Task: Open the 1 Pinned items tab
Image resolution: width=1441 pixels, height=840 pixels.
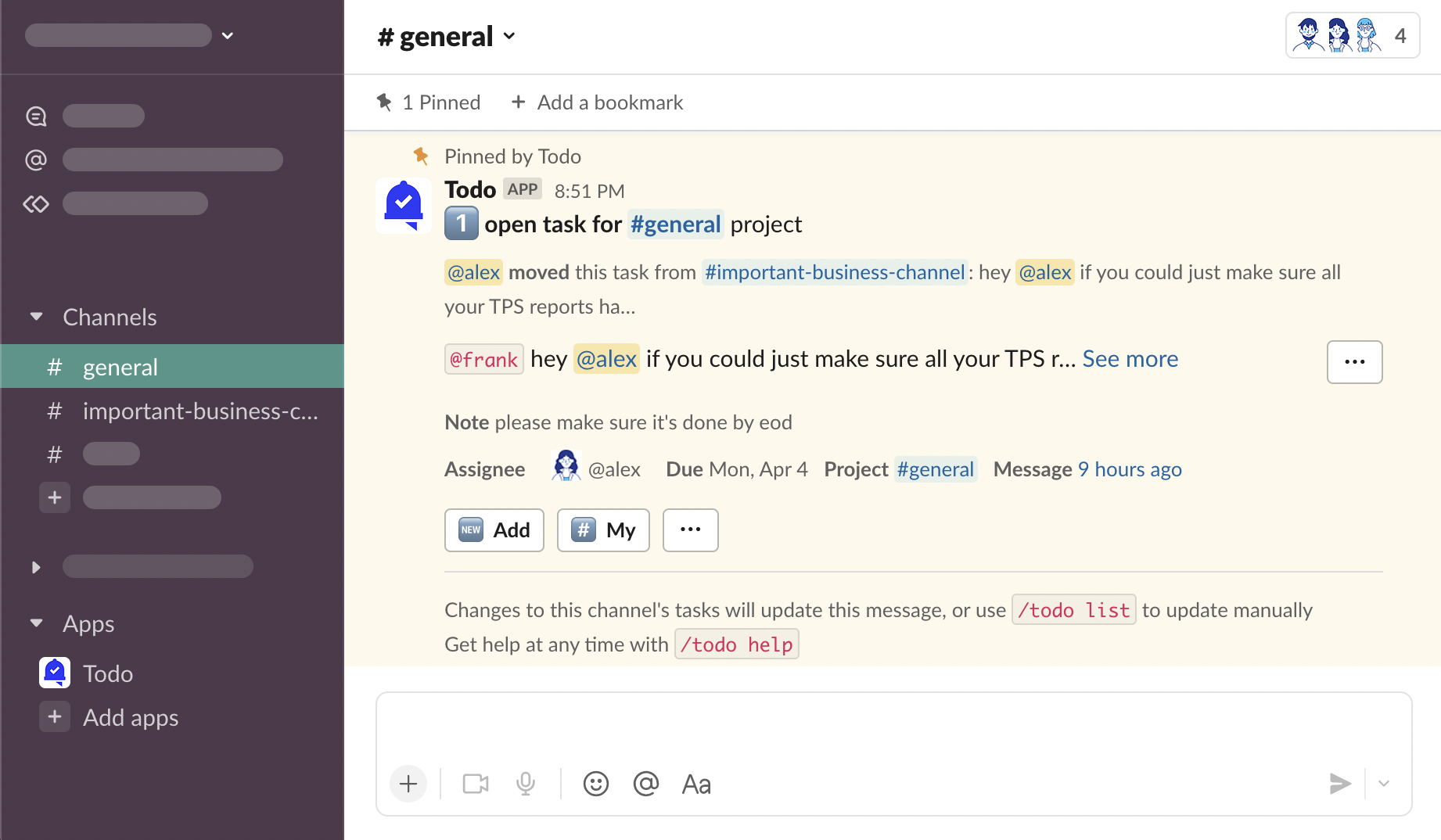Action: 429,102
